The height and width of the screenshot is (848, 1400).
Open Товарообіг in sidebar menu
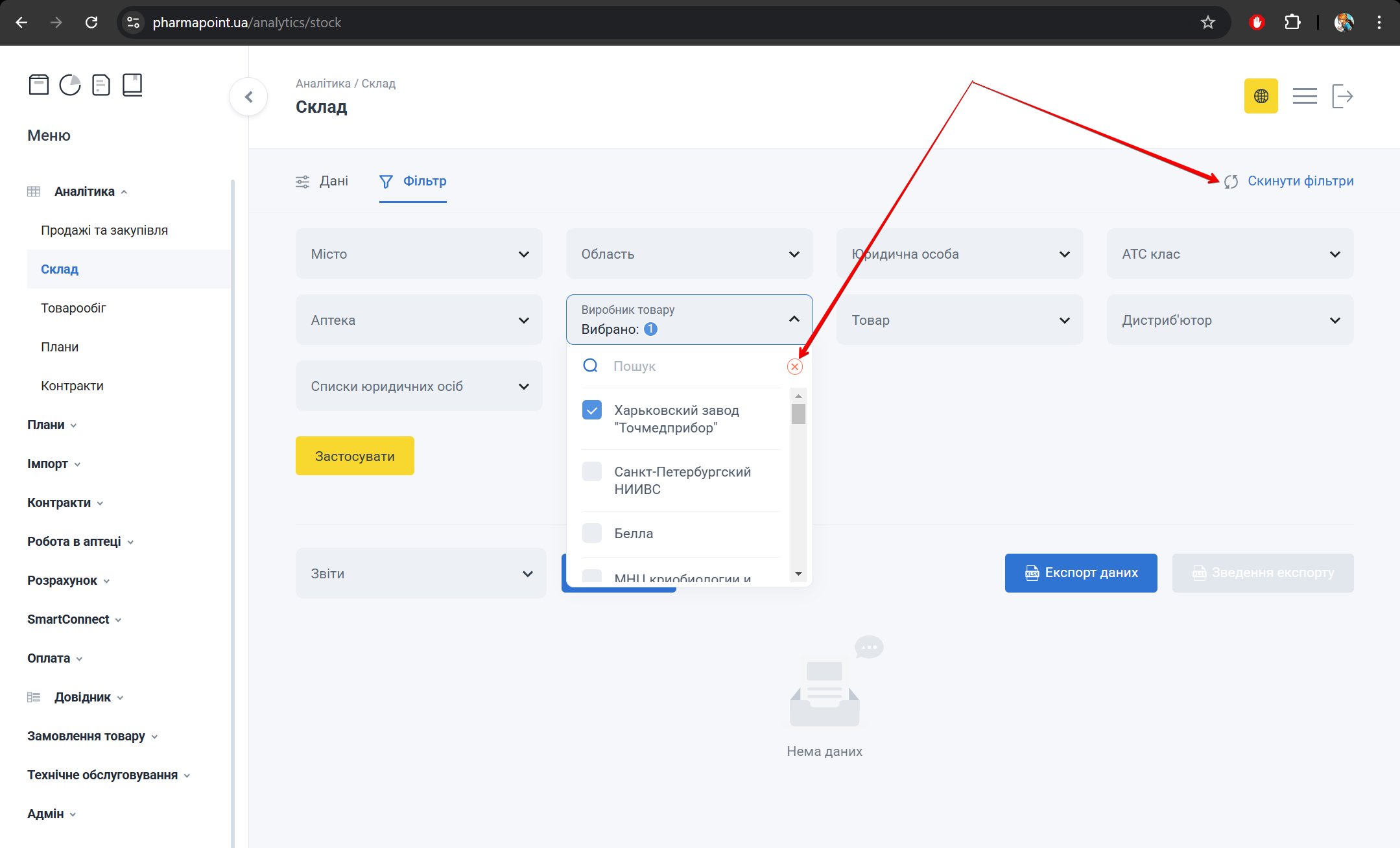coord(73,308)
